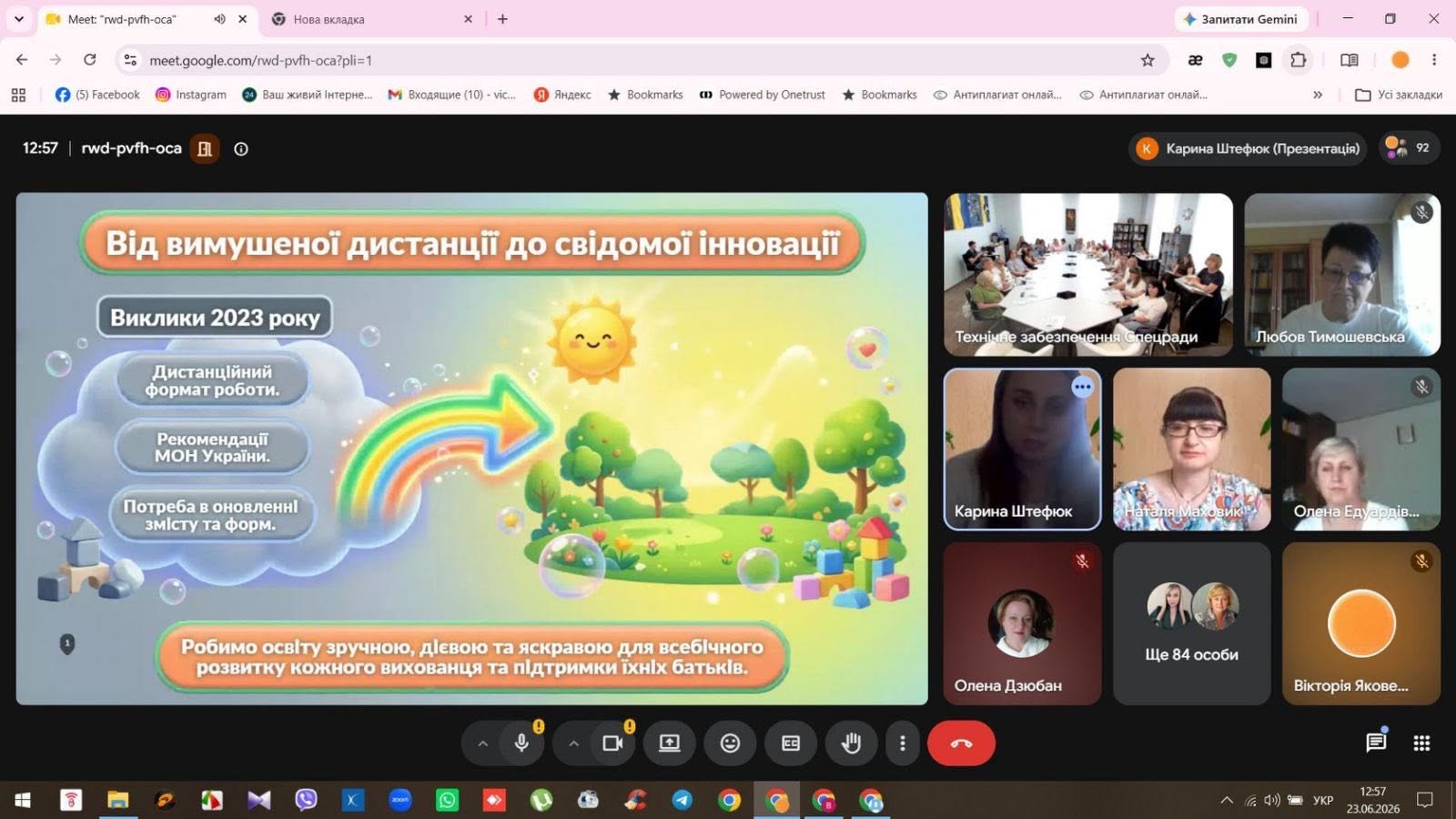Open Chrome profile orange avatar

1400,60
